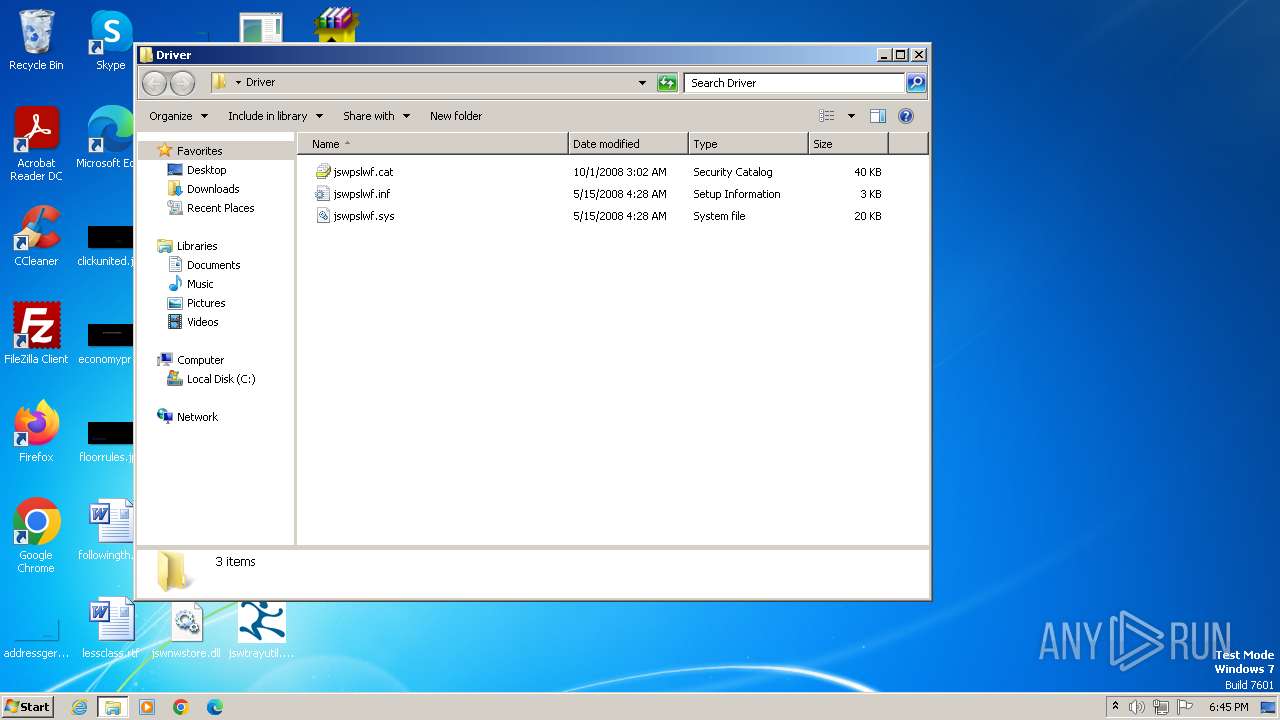Toggle the preview pane button
Image resolution: width=1280 pixels, height=720 pixels.
pos(878,116)
